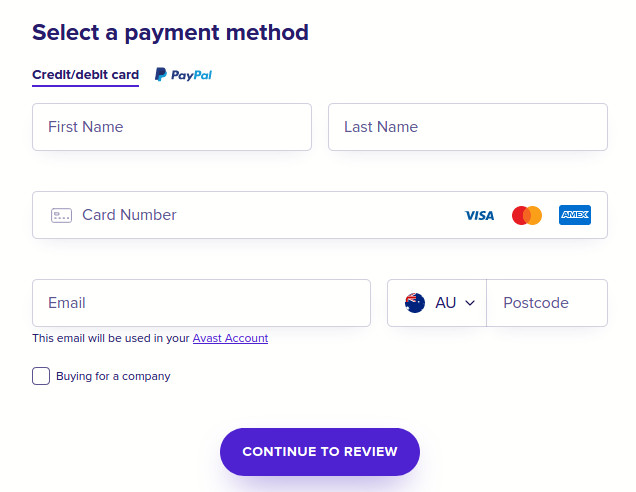Click the Amex card logo
The width and height of the screenshot is (636, 492).
click(x=575, y=215)
